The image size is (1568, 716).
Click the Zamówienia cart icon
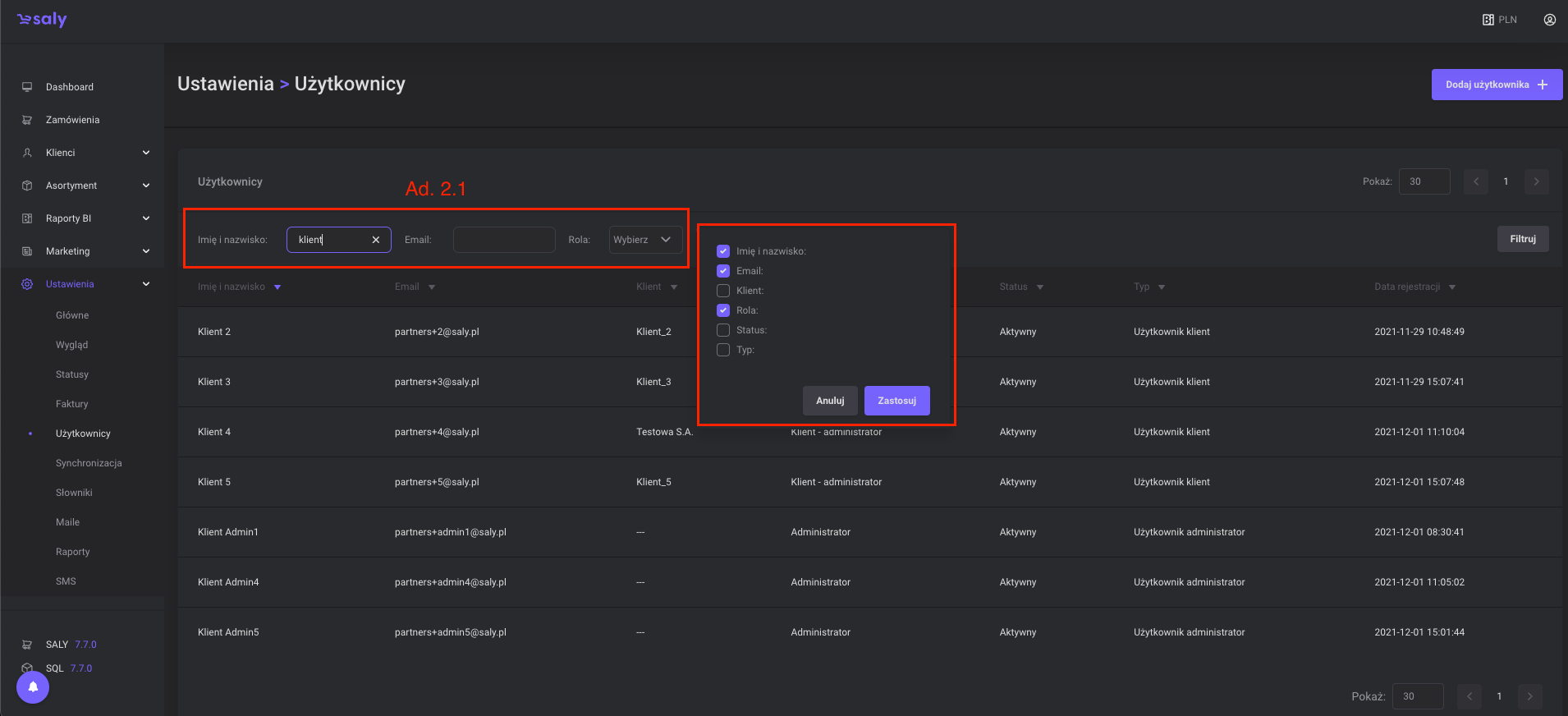coord(27,120)
